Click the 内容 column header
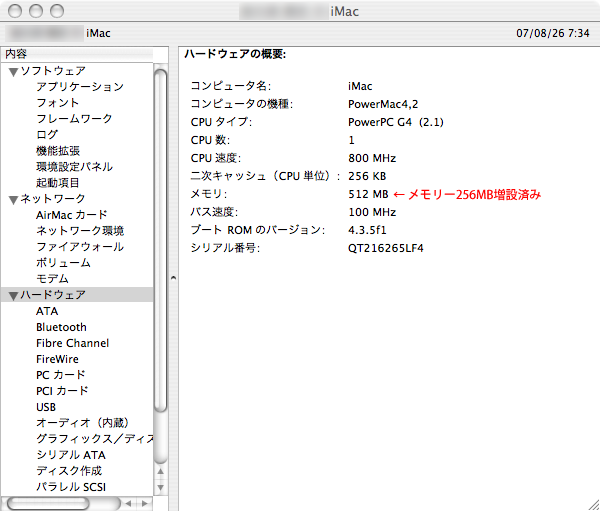Screen dimensions: 600x511 click(77, 54)
